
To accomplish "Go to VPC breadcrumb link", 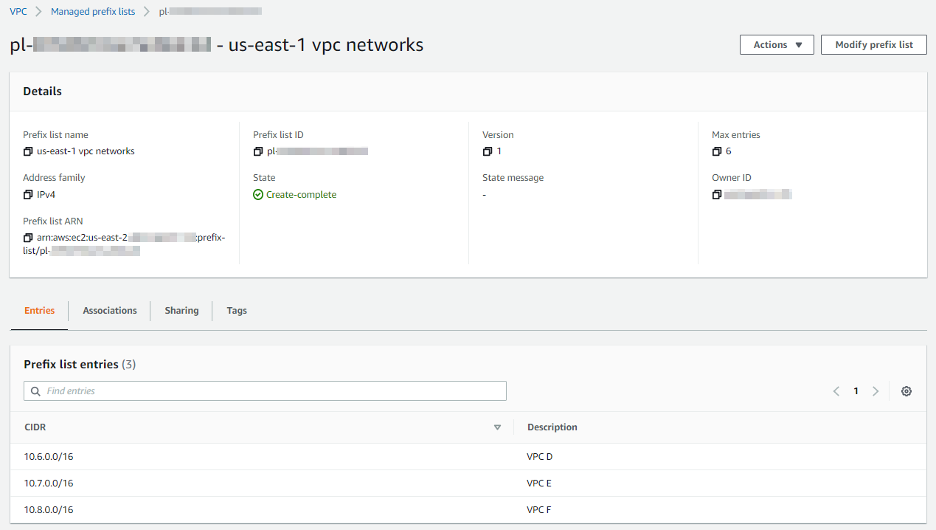I will click(x=18, y=11).
